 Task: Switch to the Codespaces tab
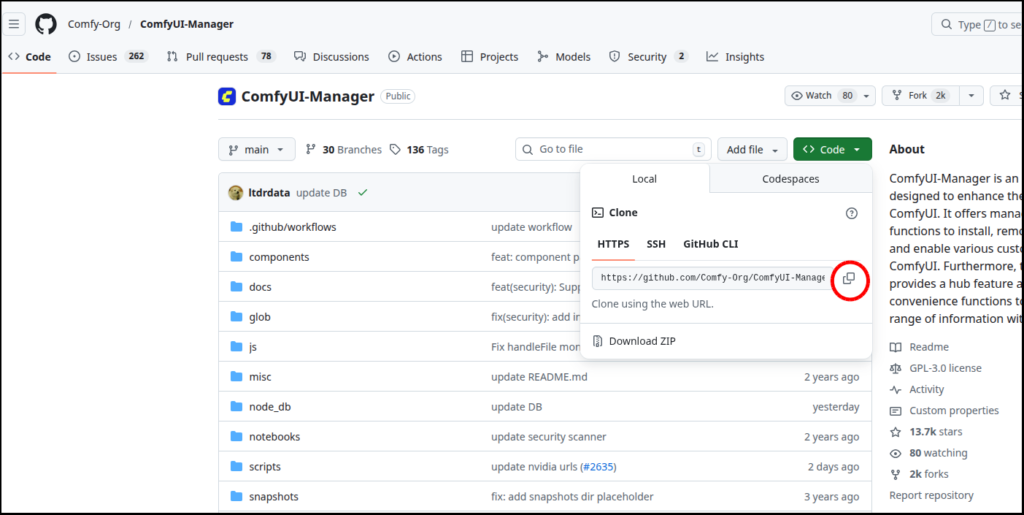(x=790, y=179)
